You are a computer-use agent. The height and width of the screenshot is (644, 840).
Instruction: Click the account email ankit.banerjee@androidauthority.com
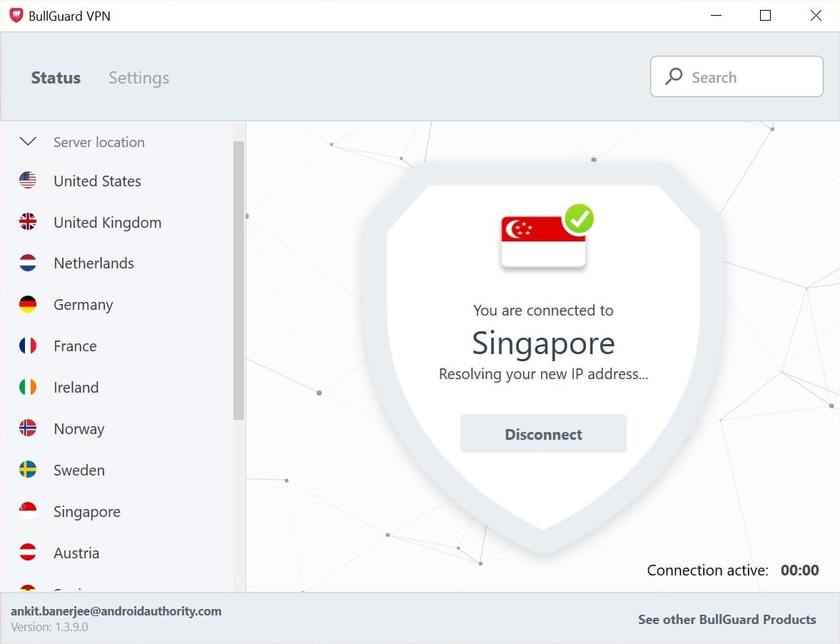coord(116,611)
